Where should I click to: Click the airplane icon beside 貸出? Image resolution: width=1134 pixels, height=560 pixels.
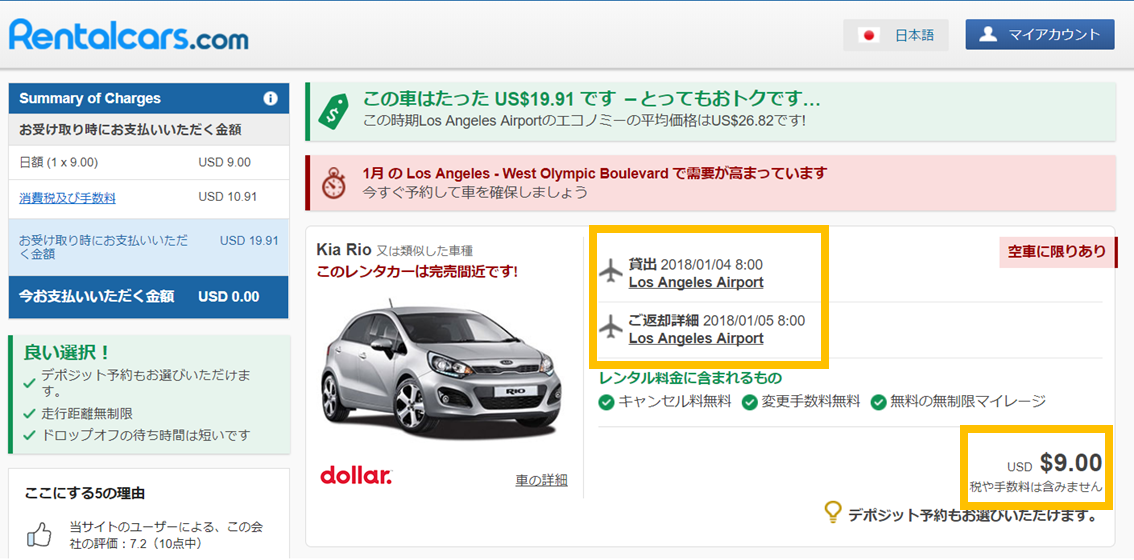pos(611,273)
